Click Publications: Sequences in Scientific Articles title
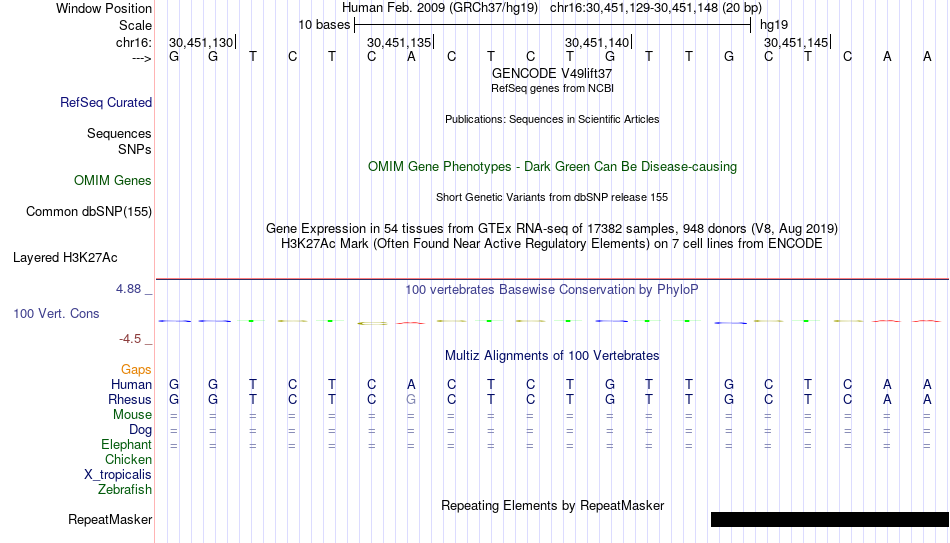 552,119
